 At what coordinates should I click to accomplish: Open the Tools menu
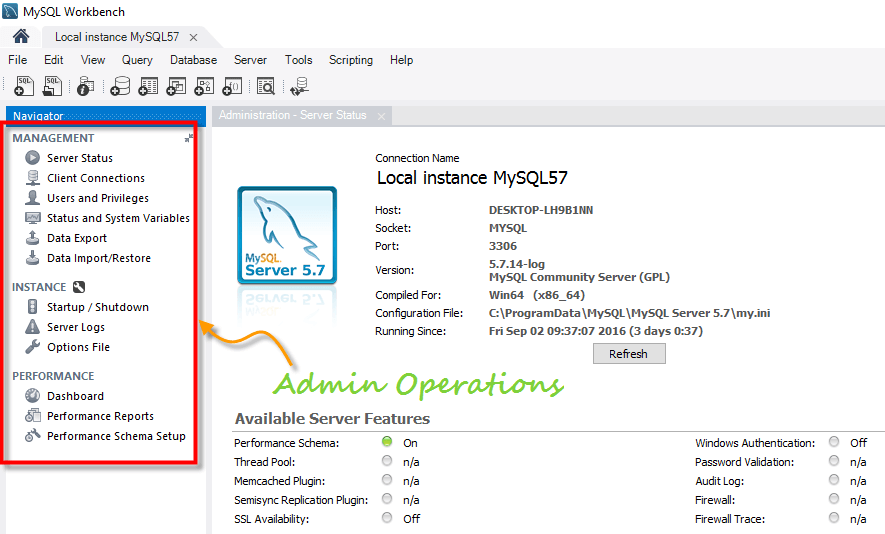[298, 60]
